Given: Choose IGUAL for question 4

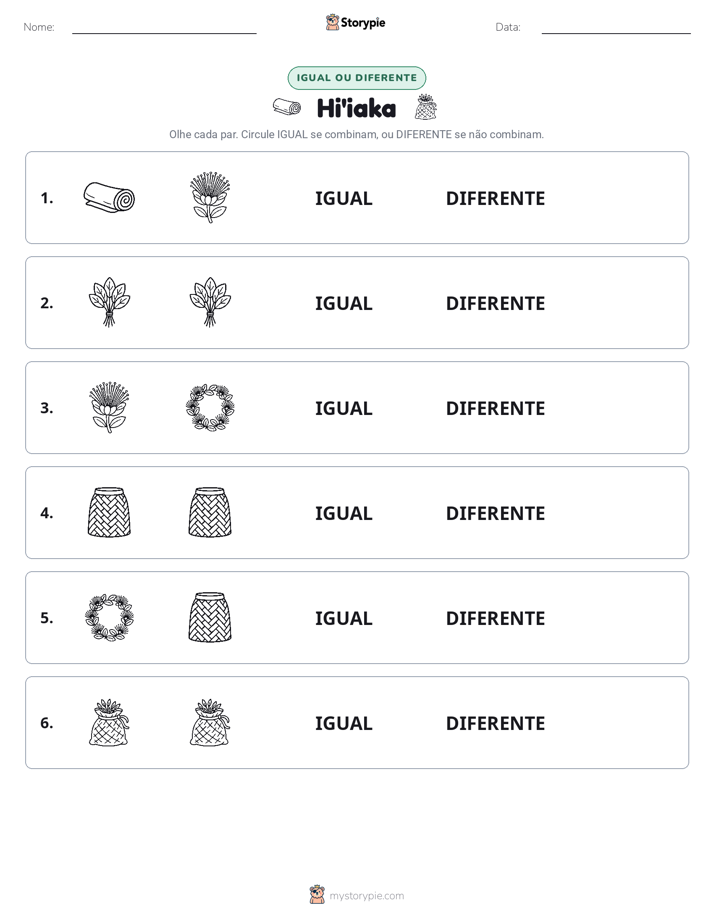Looking at the screenshot, I should [x=343, y=513].
